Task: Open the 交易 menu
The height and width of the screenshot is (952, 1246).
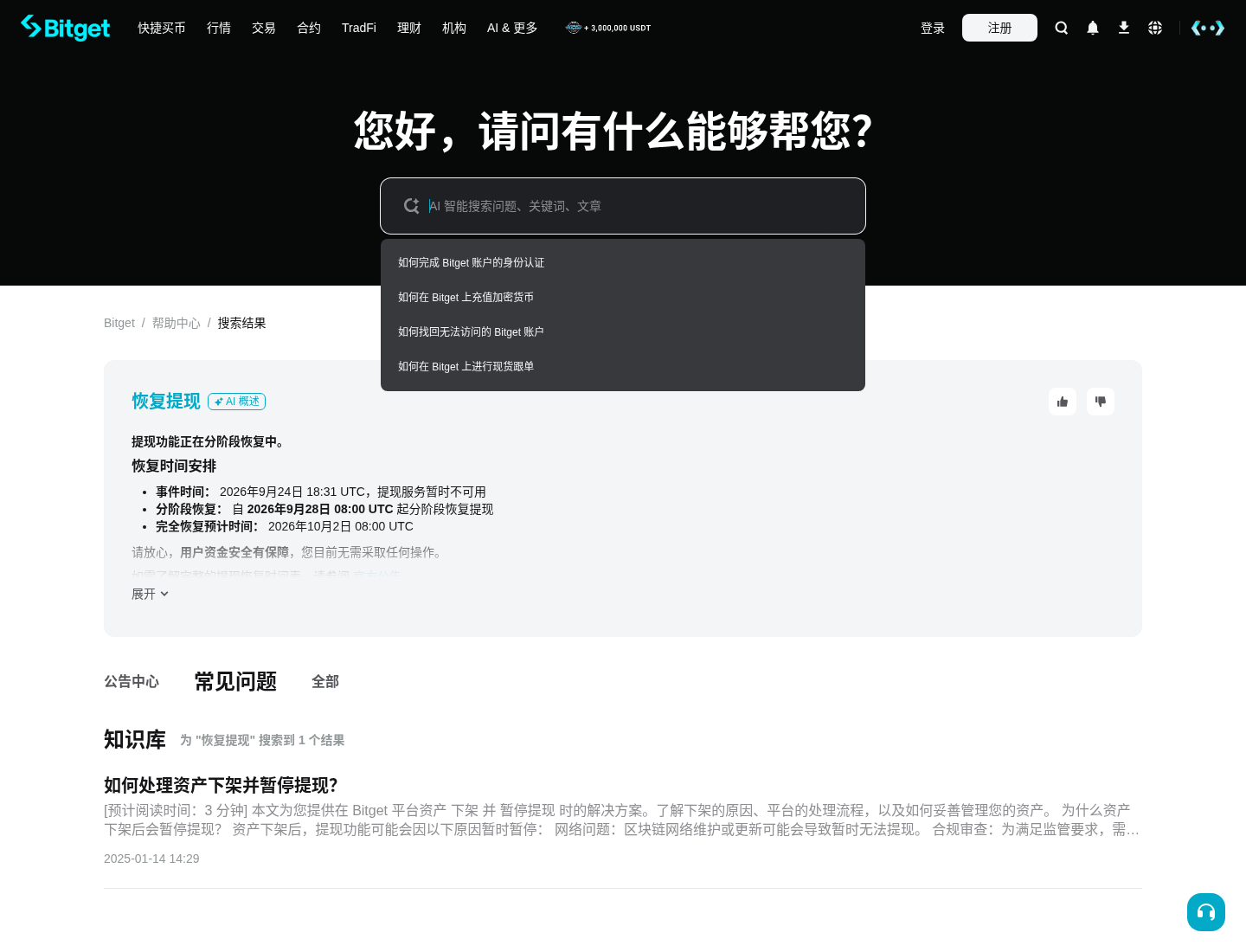Action: [264, 28]
